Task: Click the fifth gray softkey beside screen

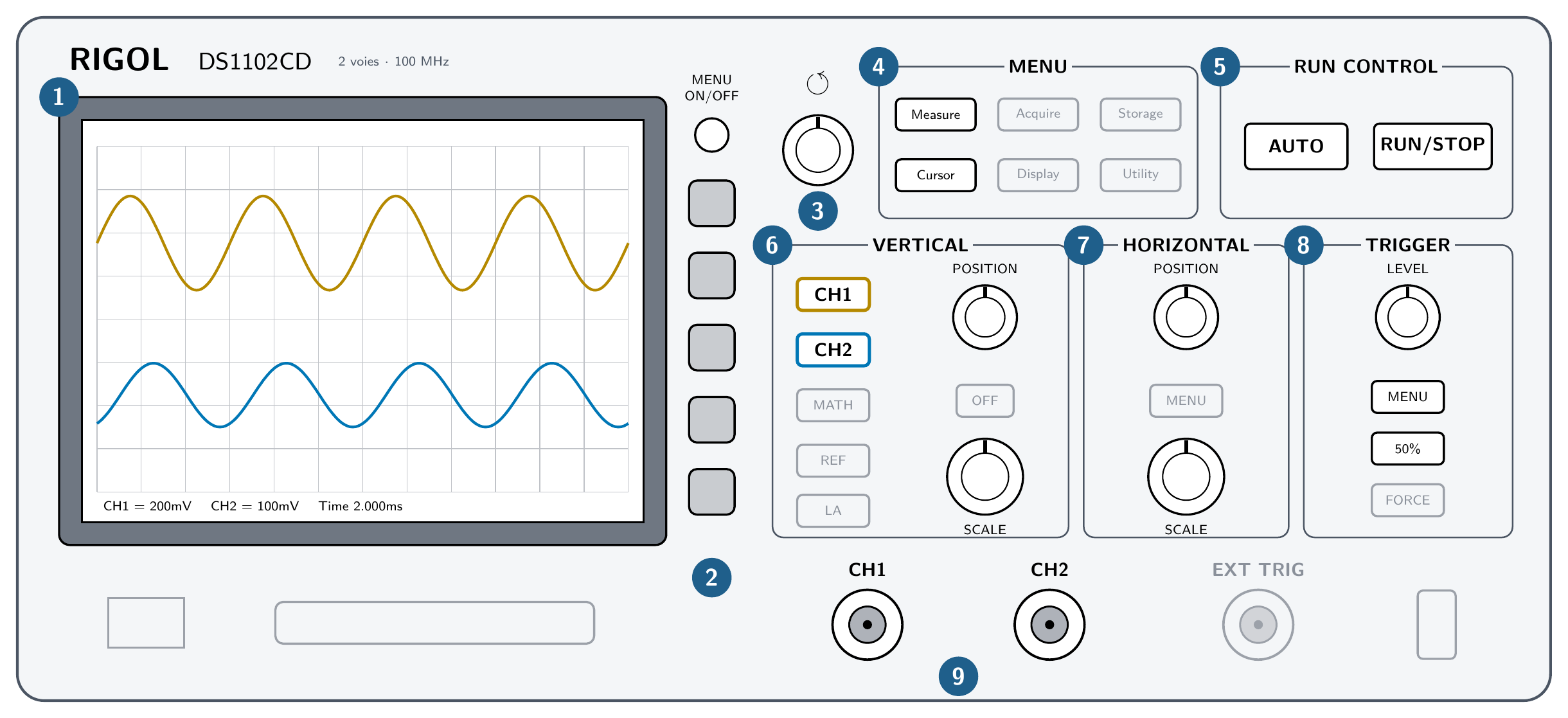Action: (x=711, y=492)
